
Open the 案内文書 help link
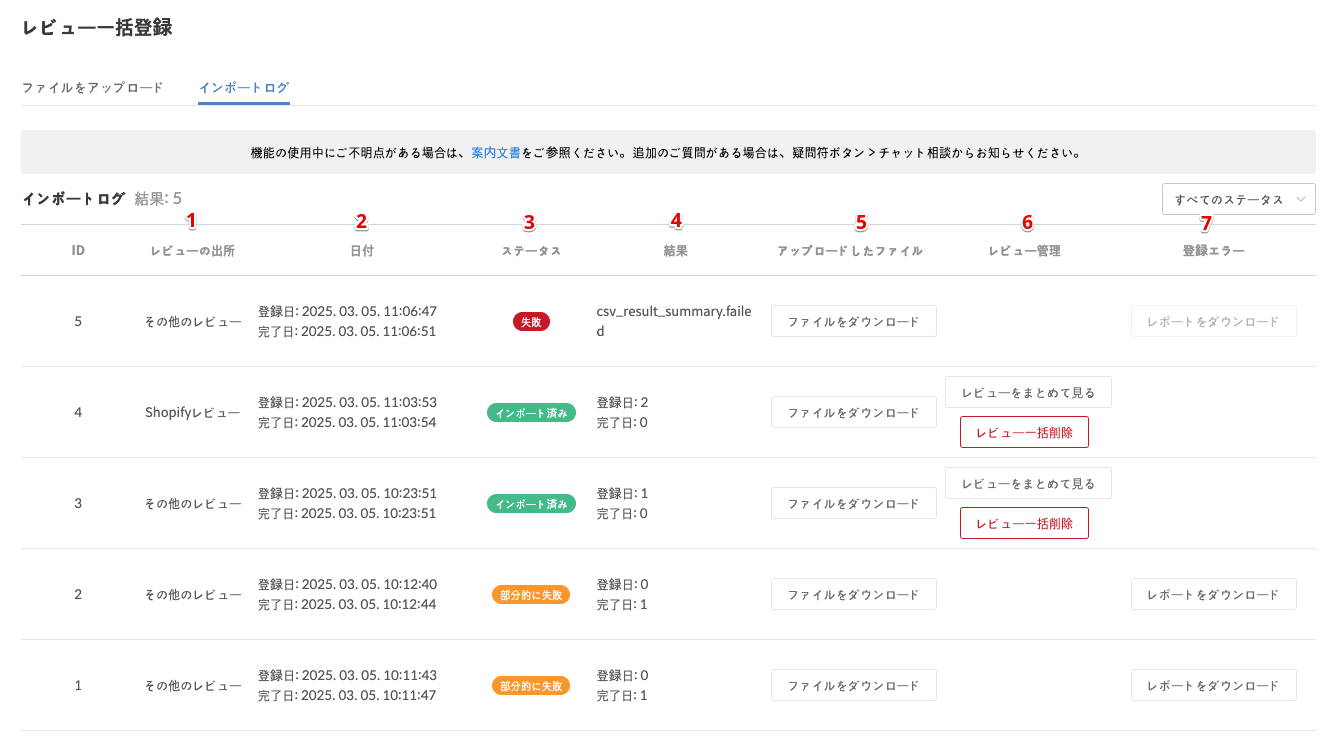[495, 154]
